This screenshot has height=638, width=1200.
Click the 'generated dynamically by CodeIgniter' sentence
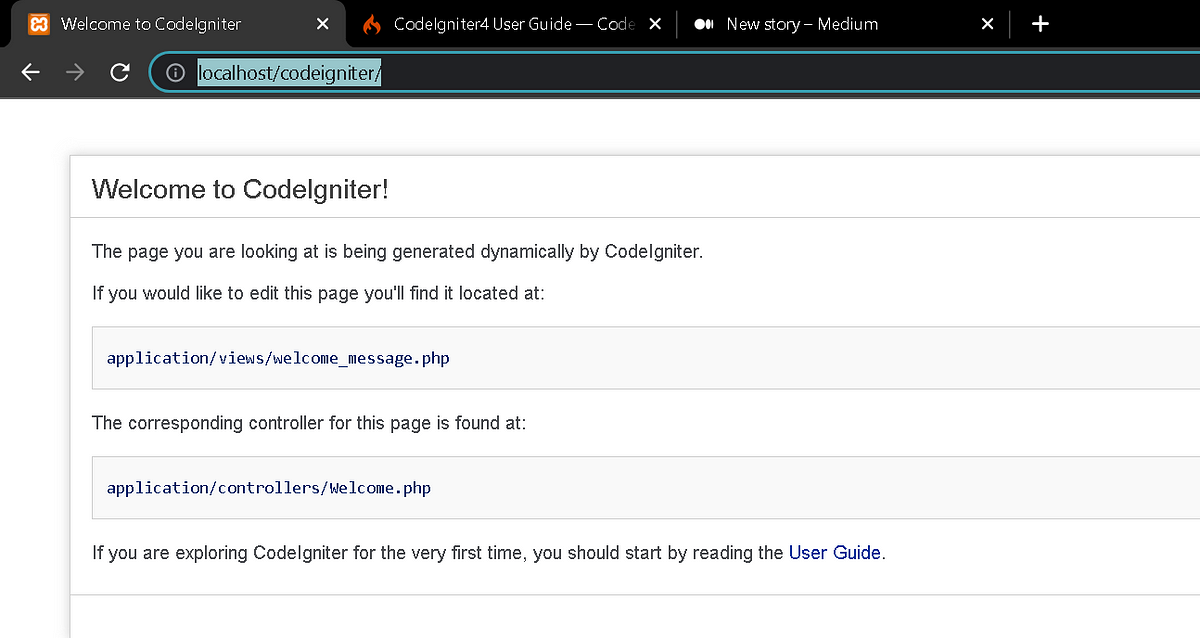397,251
